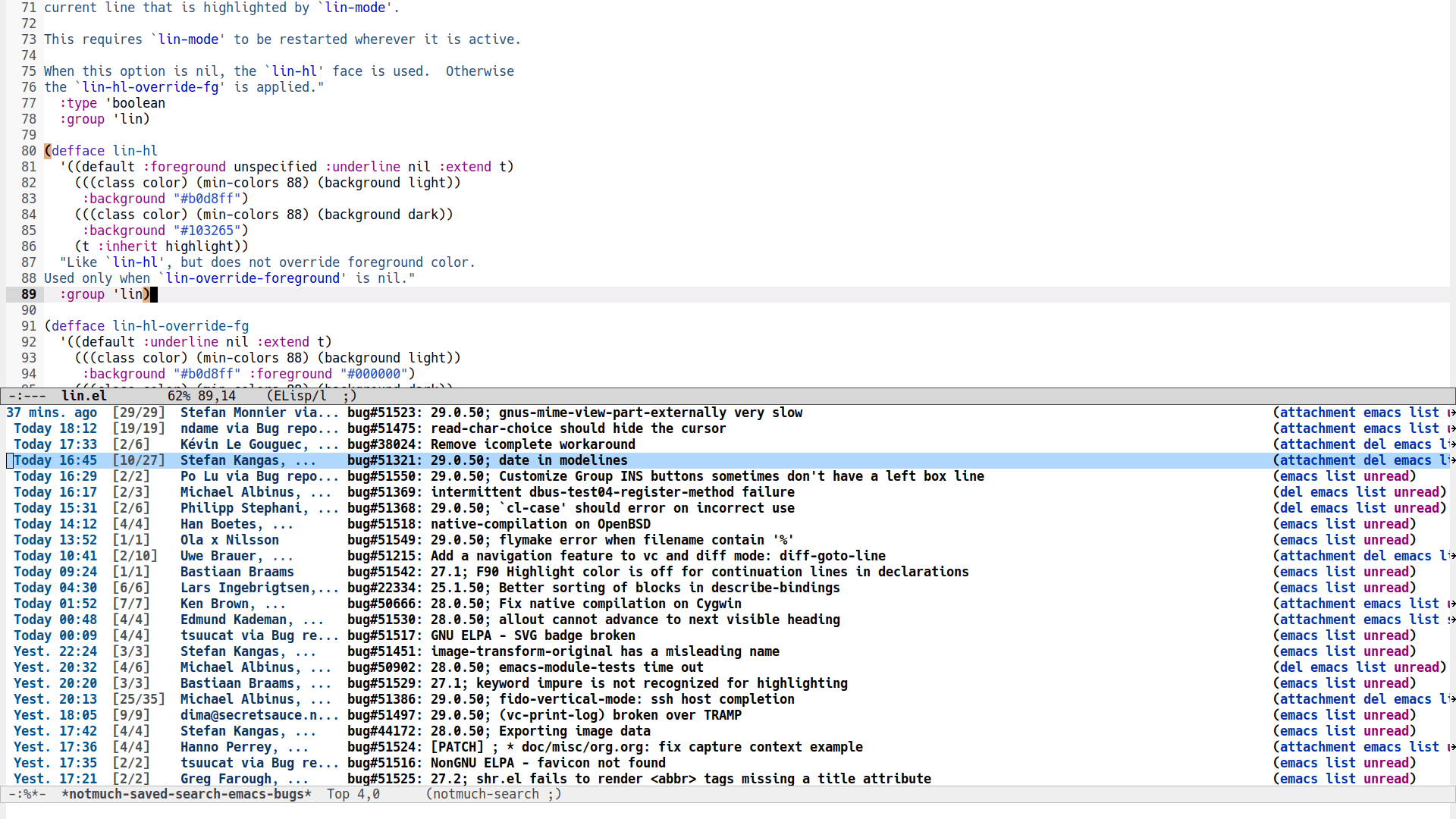Click the (notmuch-search ;) mode indicator

494,794
